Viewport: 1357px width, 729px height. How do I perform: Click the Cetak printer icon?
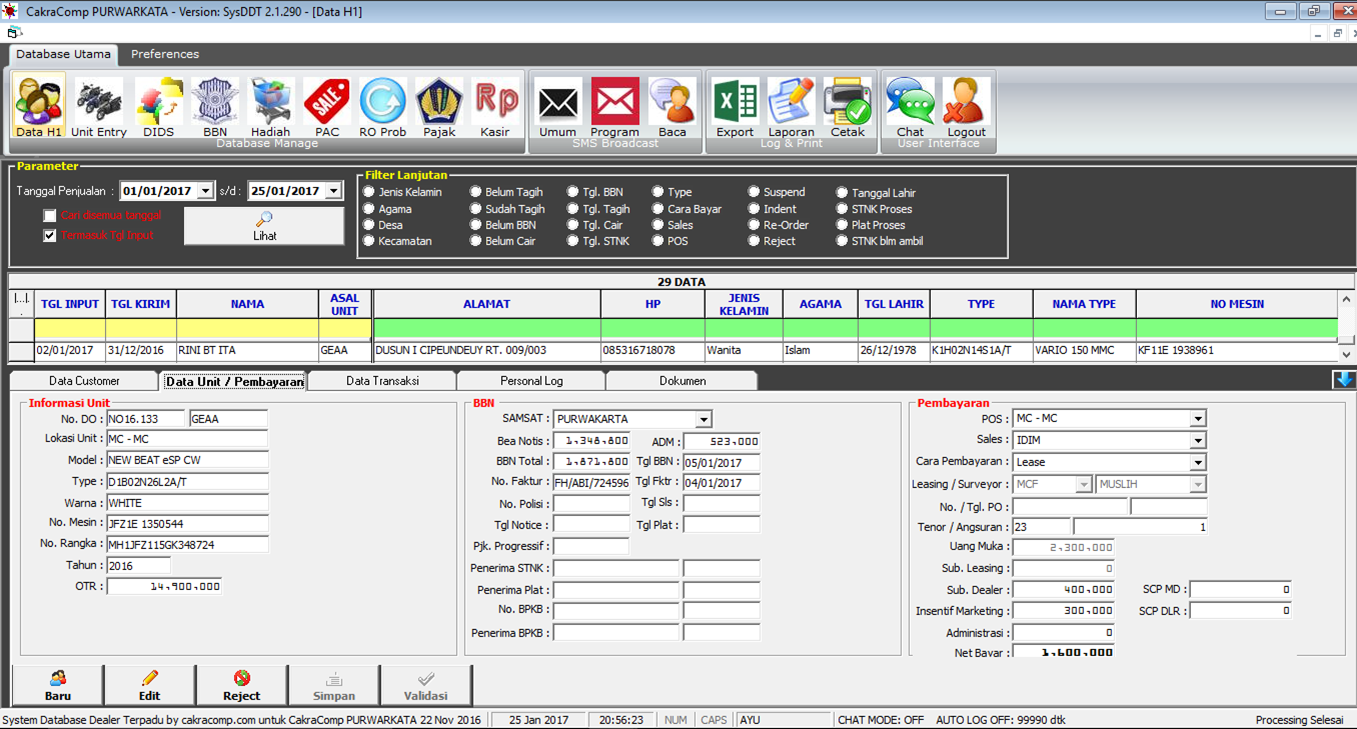(x=847, y=106)
